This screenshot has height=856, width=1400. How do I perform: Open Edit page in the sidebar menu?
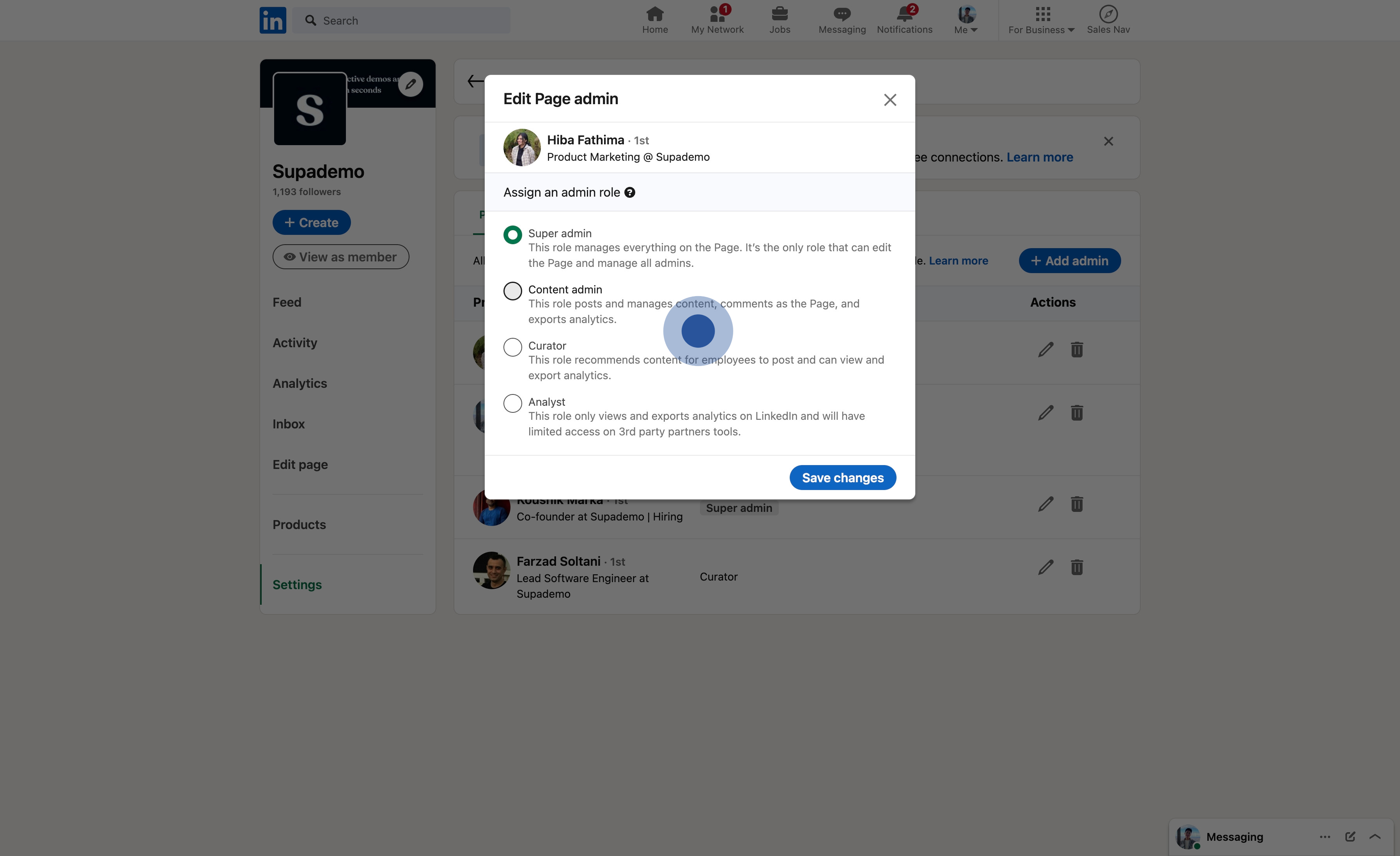(300, 465)
